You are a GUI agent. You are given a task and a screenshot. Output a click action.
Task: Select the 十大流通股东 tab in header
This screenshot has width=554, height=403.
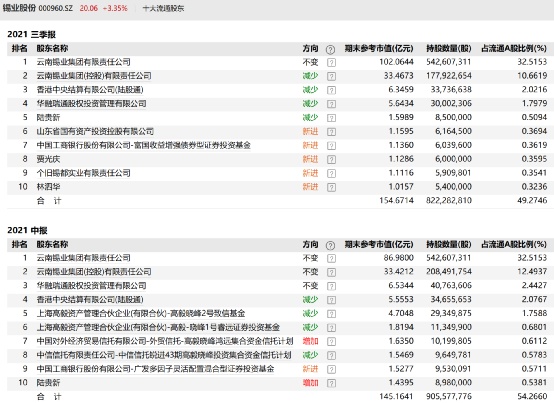tap(163, 8)
